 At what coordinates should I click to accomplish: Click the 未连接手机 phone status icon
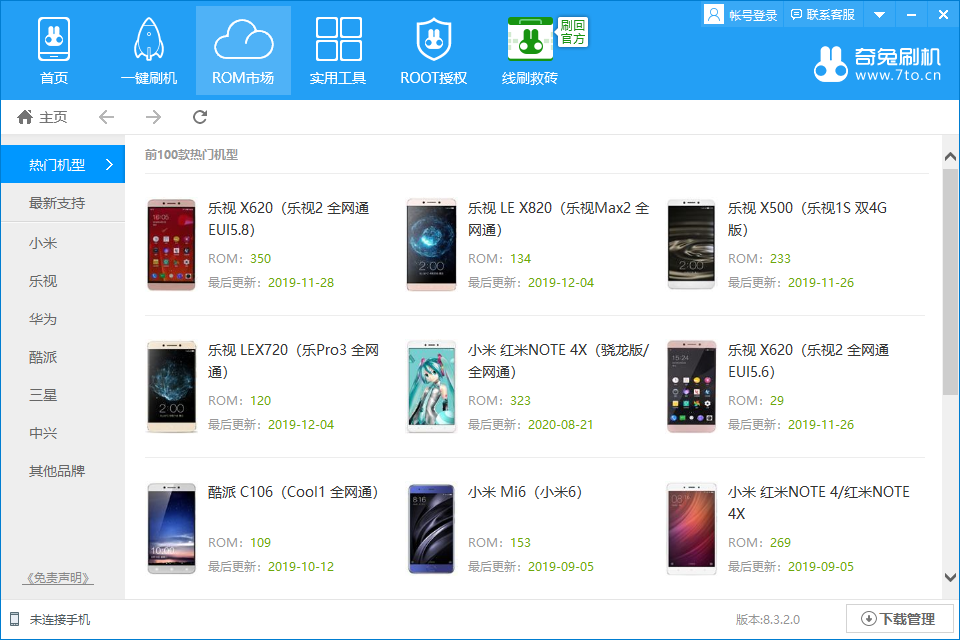14,619
